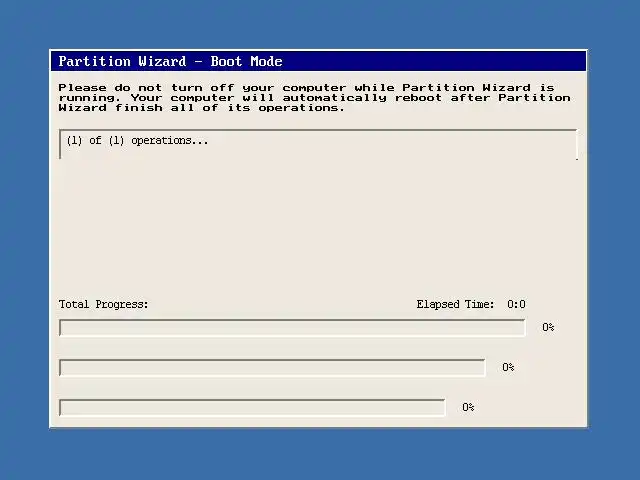Viewport: 640px width, 480px height.
Task: Click the elapsed time value 0:0
Action: click(x=516, y=304)
